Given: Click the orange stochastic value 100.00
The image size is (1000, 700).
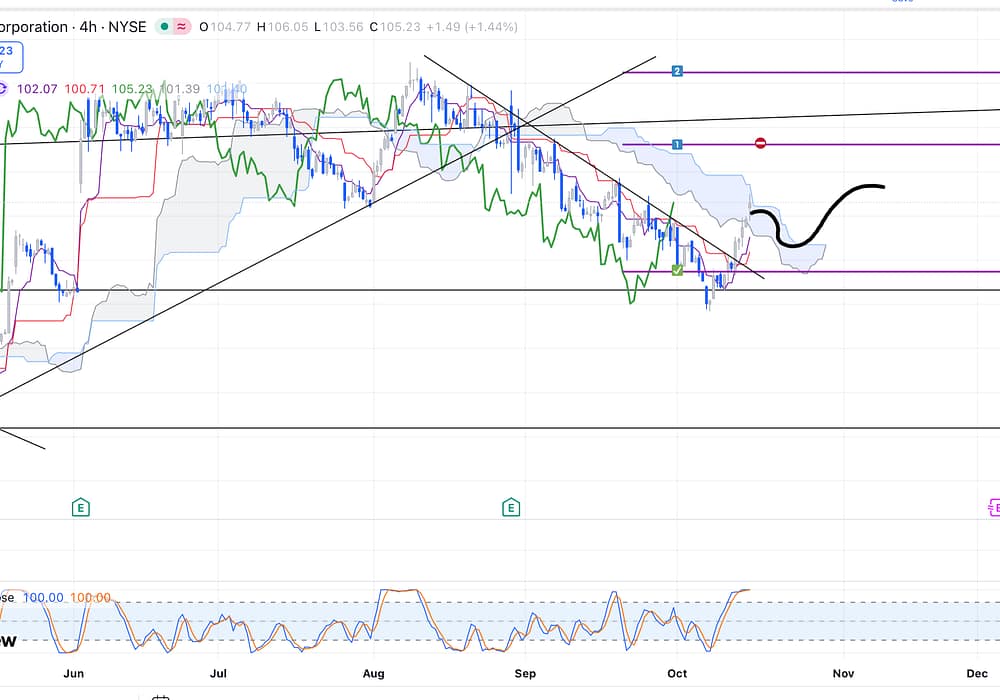Looking at the screenshot, I should tap(91, 597).
